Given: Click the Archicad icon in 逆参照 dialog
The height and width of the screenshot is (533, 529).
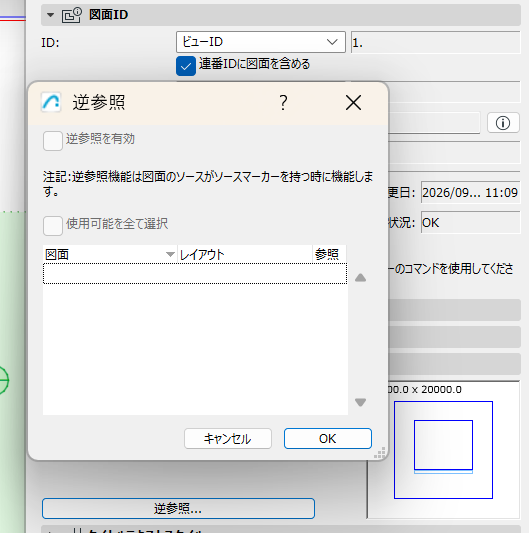Looking at the screenshot, I should [51, 102].
